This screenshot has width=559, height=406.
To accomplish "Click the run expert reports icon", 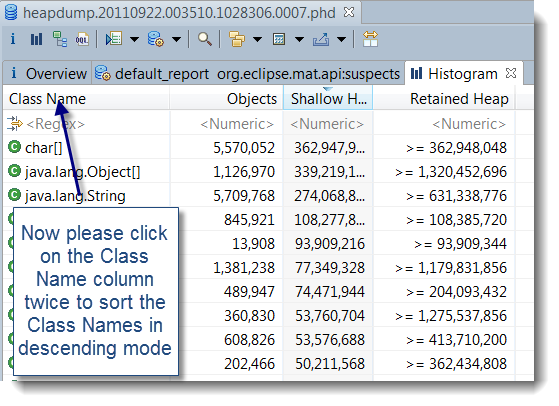I will point(155,39).
